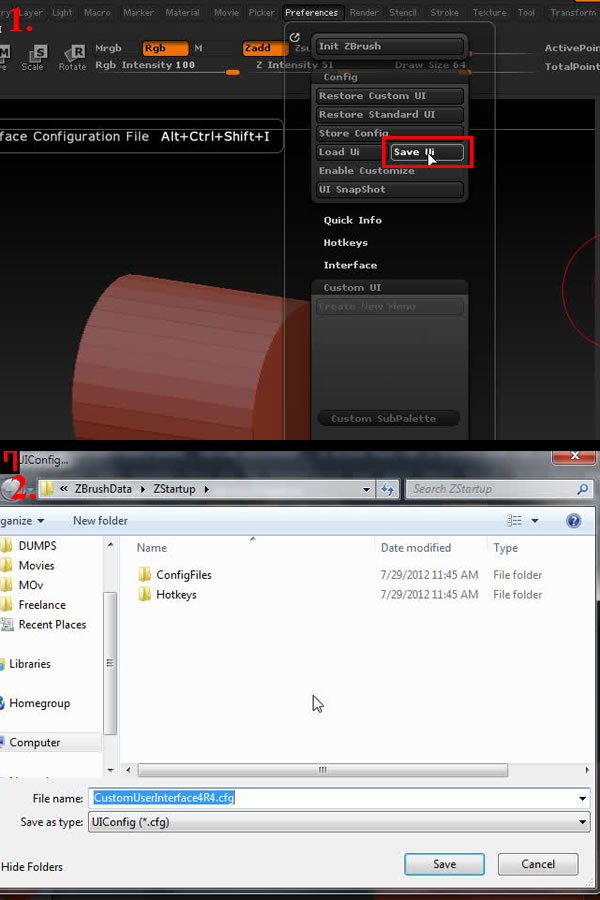Open the Stroke menu
The width and height of the screenshot is (600, 900).
[444, 12]
